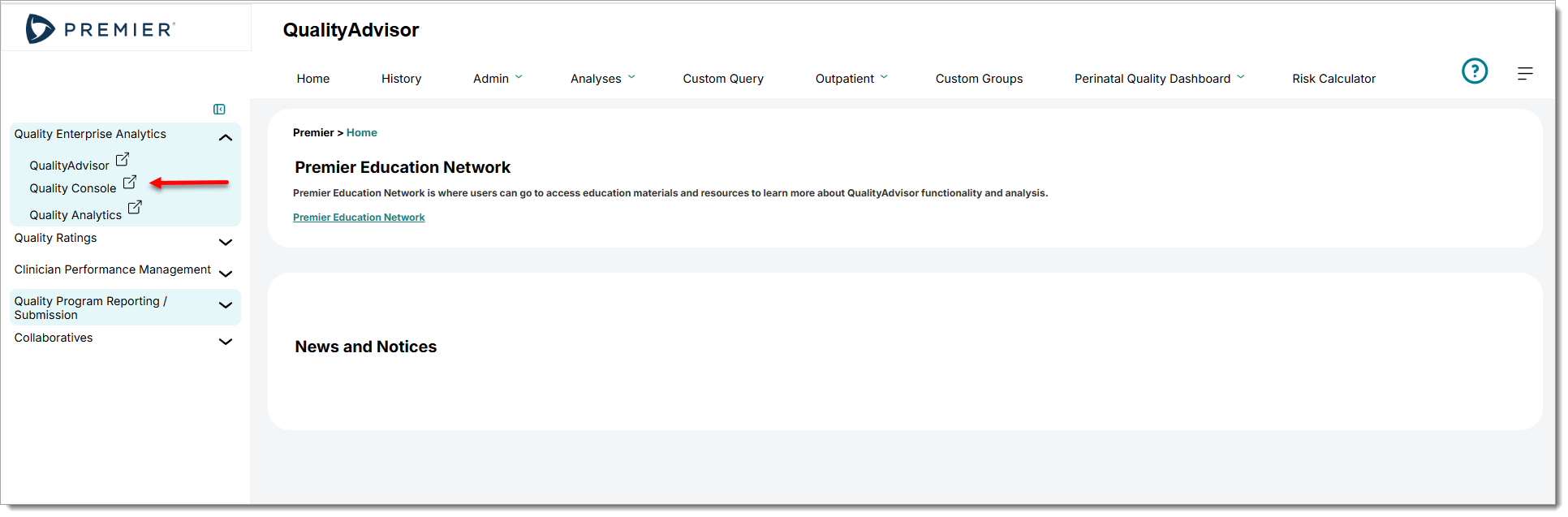Click external link icon beside Quality Console
The width and height of the screenshot is (1568, 517).
coord(130,183)
